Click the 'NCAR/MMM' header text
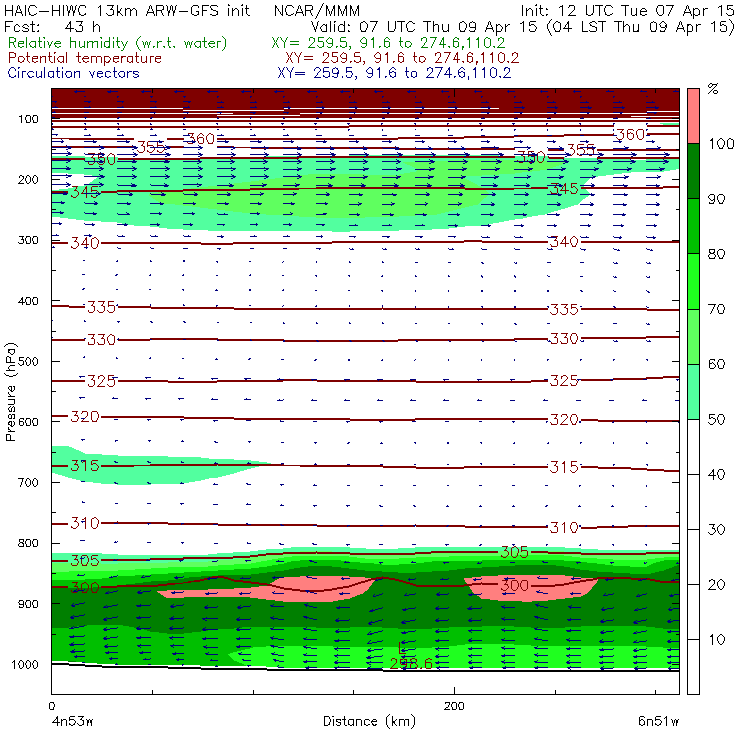740x740 pixels. (x=317, y=10)
